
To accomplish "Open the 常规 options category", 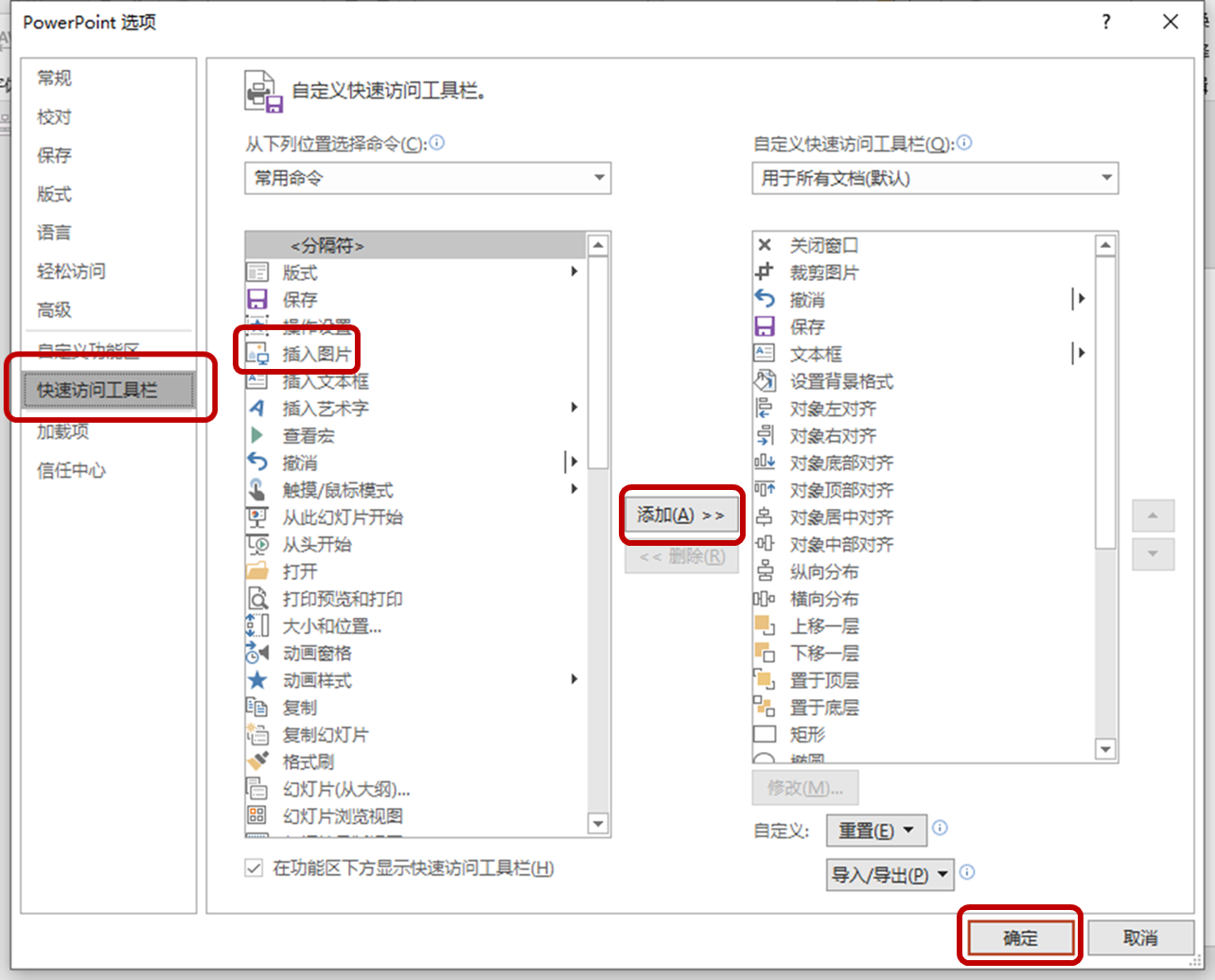I will coord(54,78).
